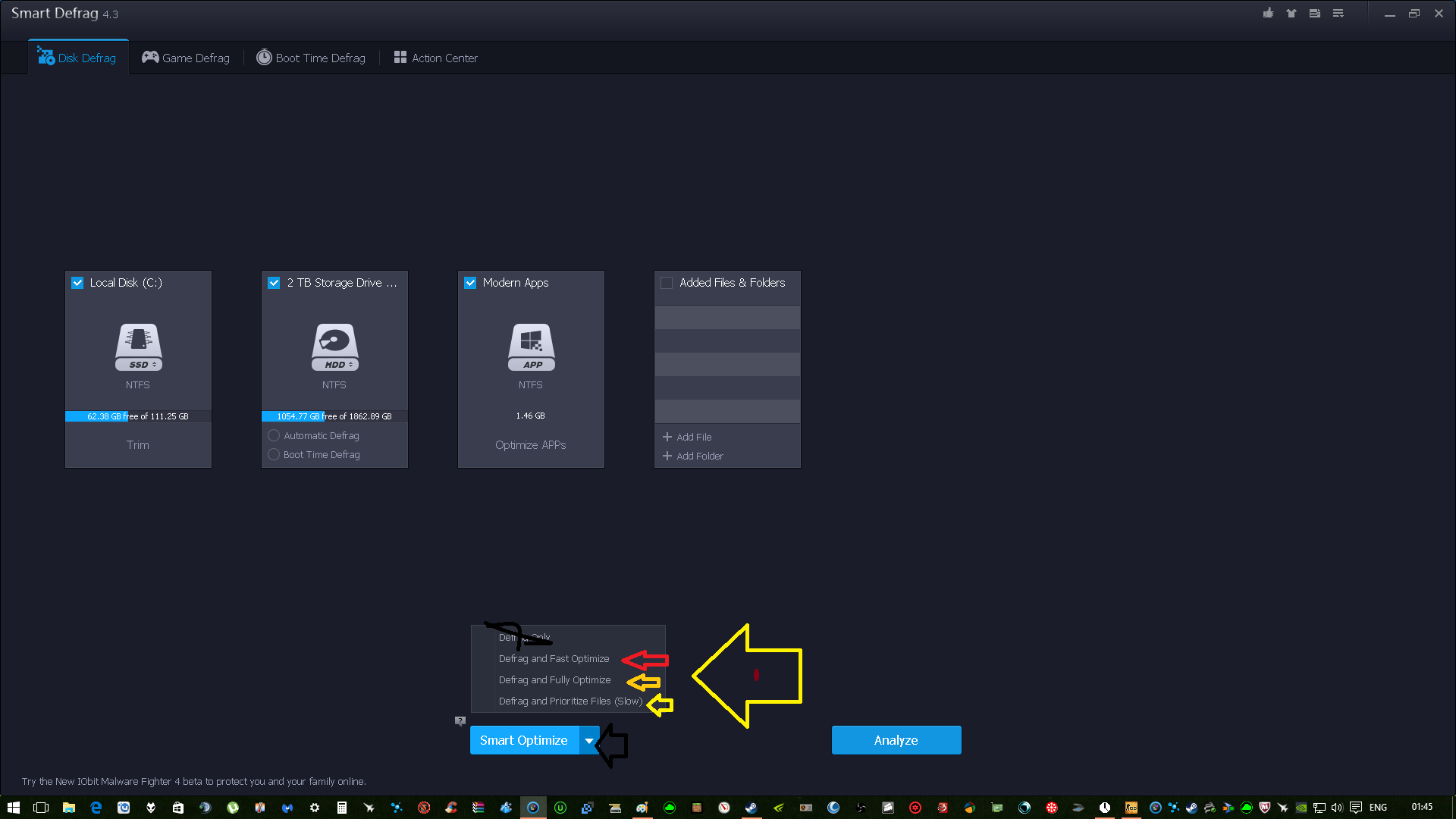Open the hamburger menu icon in title bar

1338,13
